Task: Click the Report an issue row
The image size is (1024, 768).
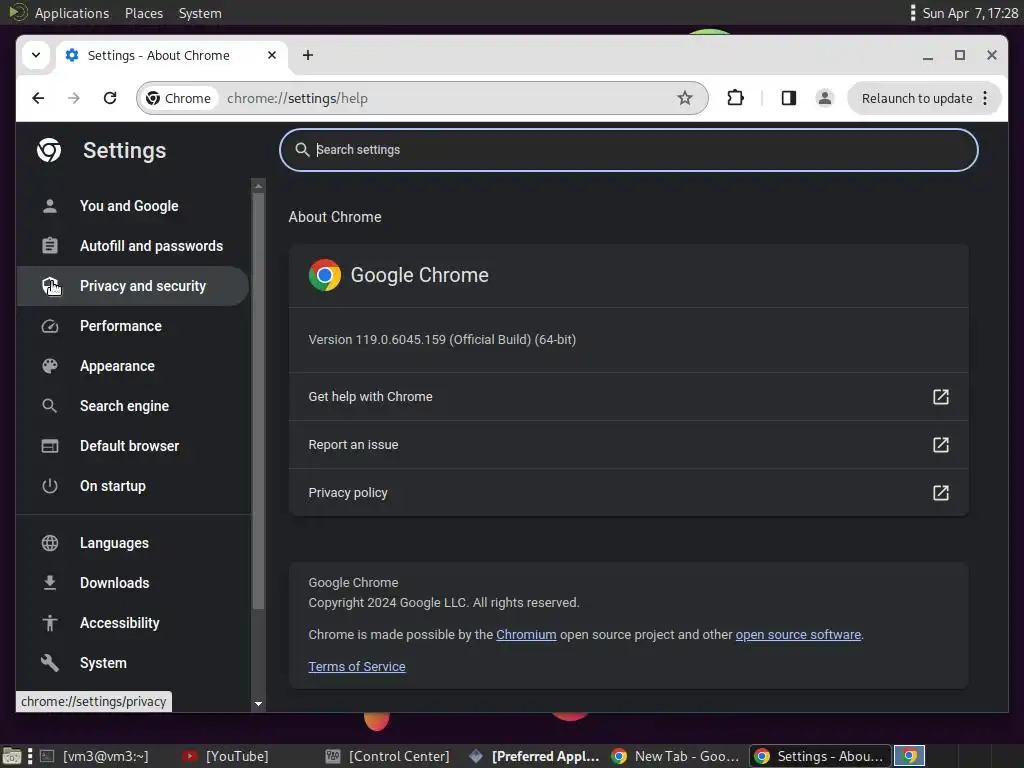Action: (628, 445)
